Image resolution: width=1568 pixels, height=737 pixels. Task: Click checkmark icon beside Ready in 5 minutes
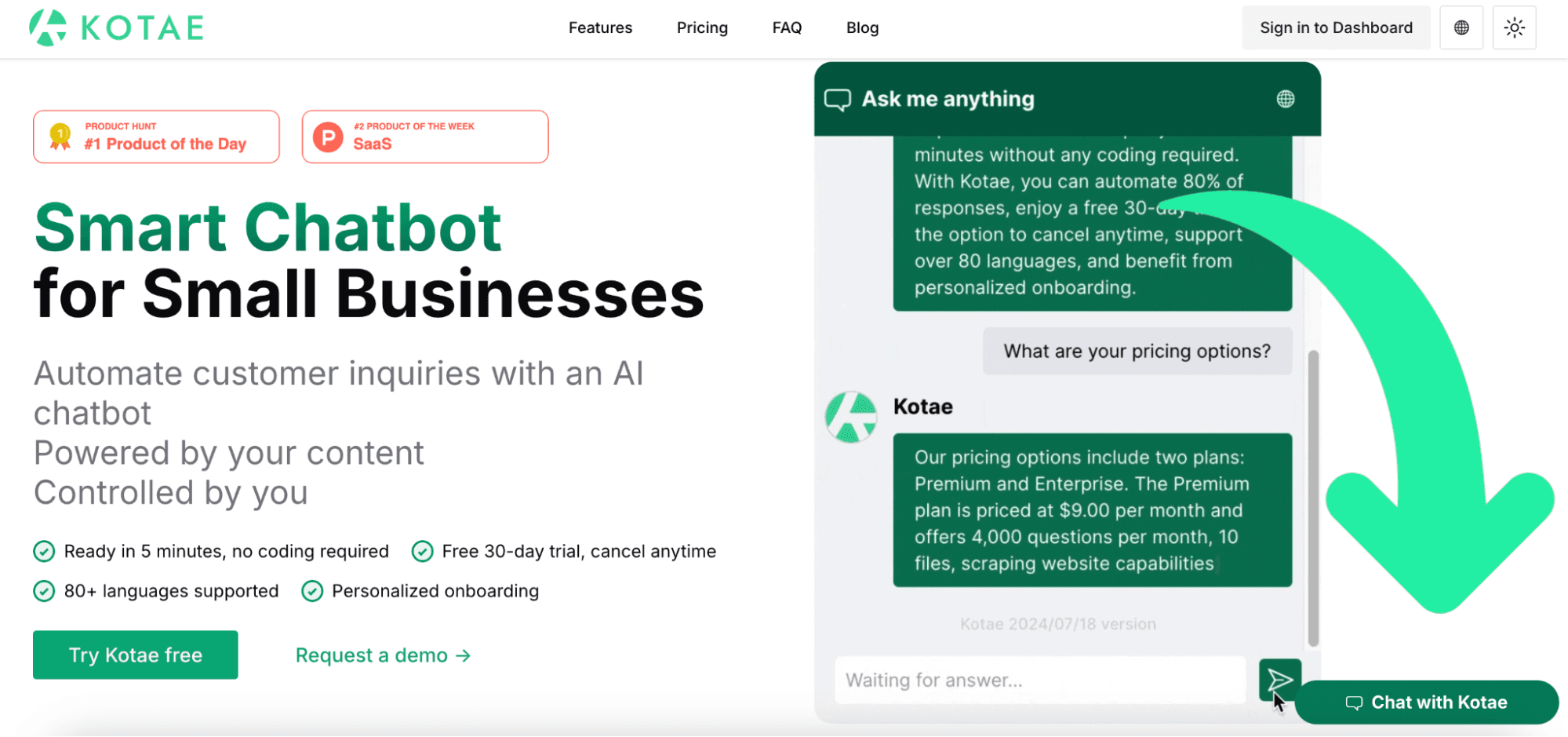(44, 552)
